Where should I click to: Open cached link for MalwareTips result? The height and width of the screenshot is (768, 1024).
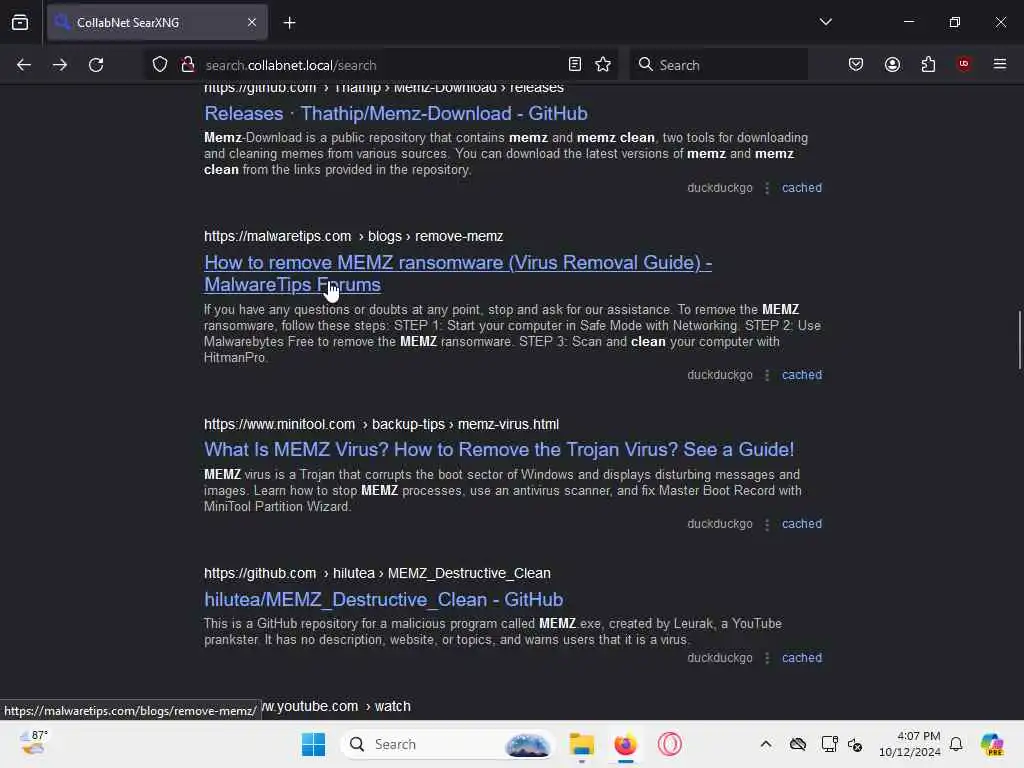(x=802, y=375)
